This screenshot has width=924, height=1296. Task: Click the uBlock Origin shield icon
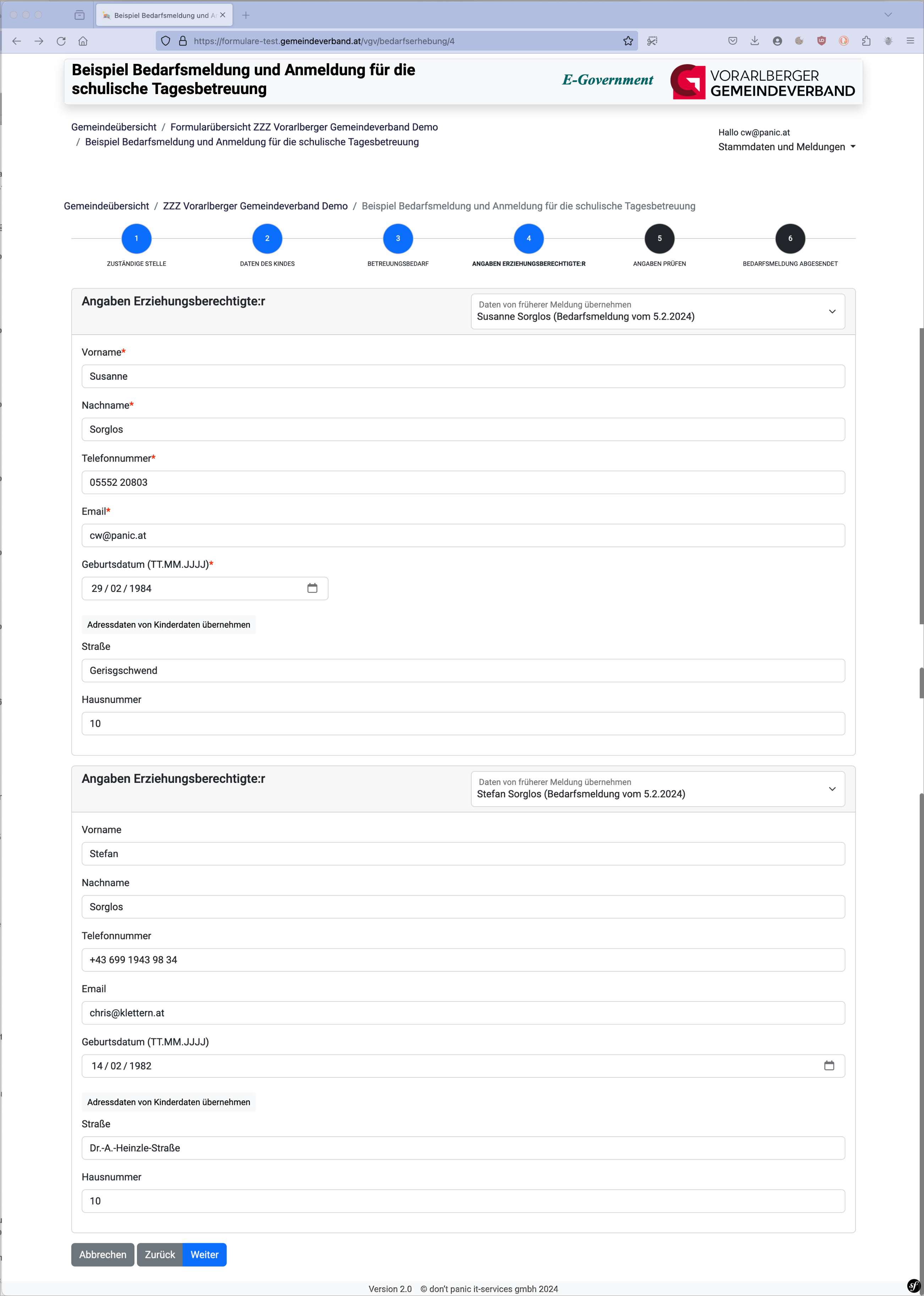point(821,41)
